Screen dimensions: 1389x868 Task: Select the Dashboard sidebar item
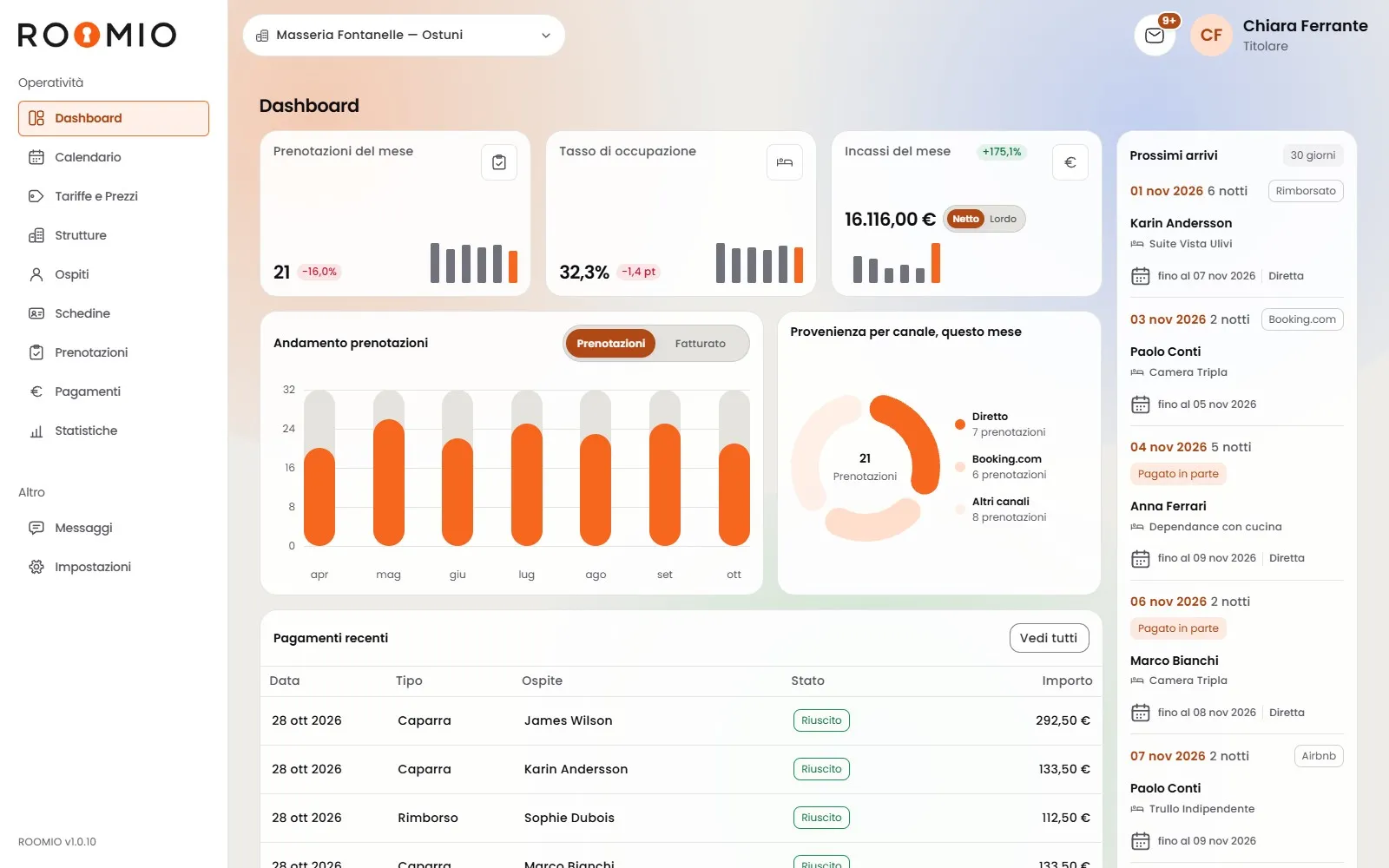pos(114,118)
